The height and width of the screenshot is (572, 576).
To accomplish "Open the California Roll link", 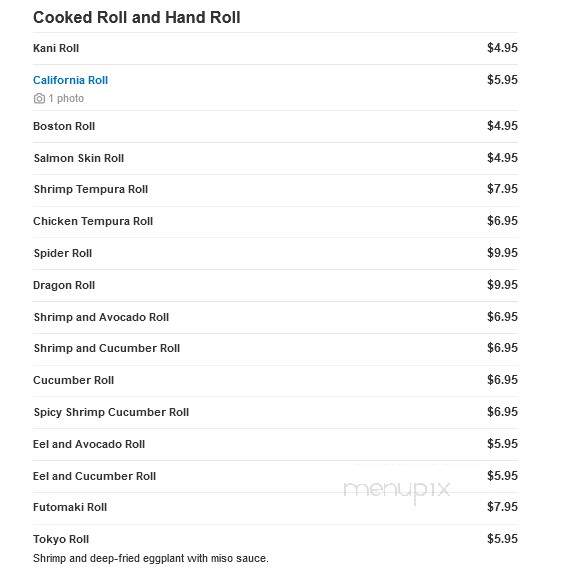I will tap(71, 80).
